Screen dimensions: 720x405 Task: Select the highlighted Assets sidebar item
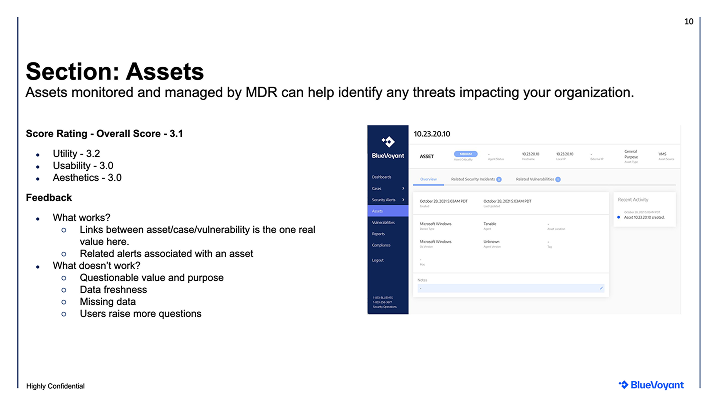pos(388,211)
